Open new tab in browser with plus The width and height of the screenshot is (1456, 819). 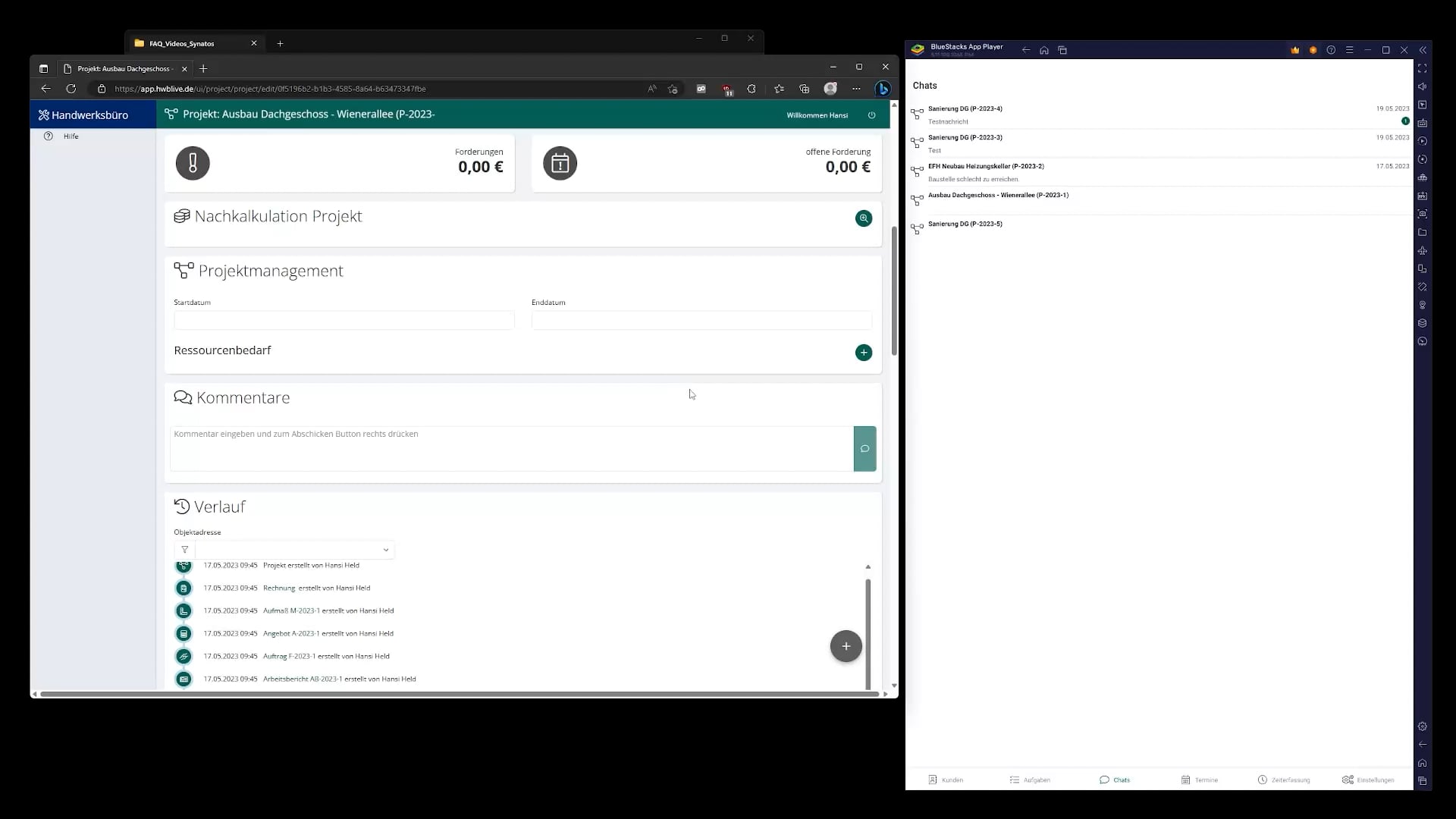[203, 69]
